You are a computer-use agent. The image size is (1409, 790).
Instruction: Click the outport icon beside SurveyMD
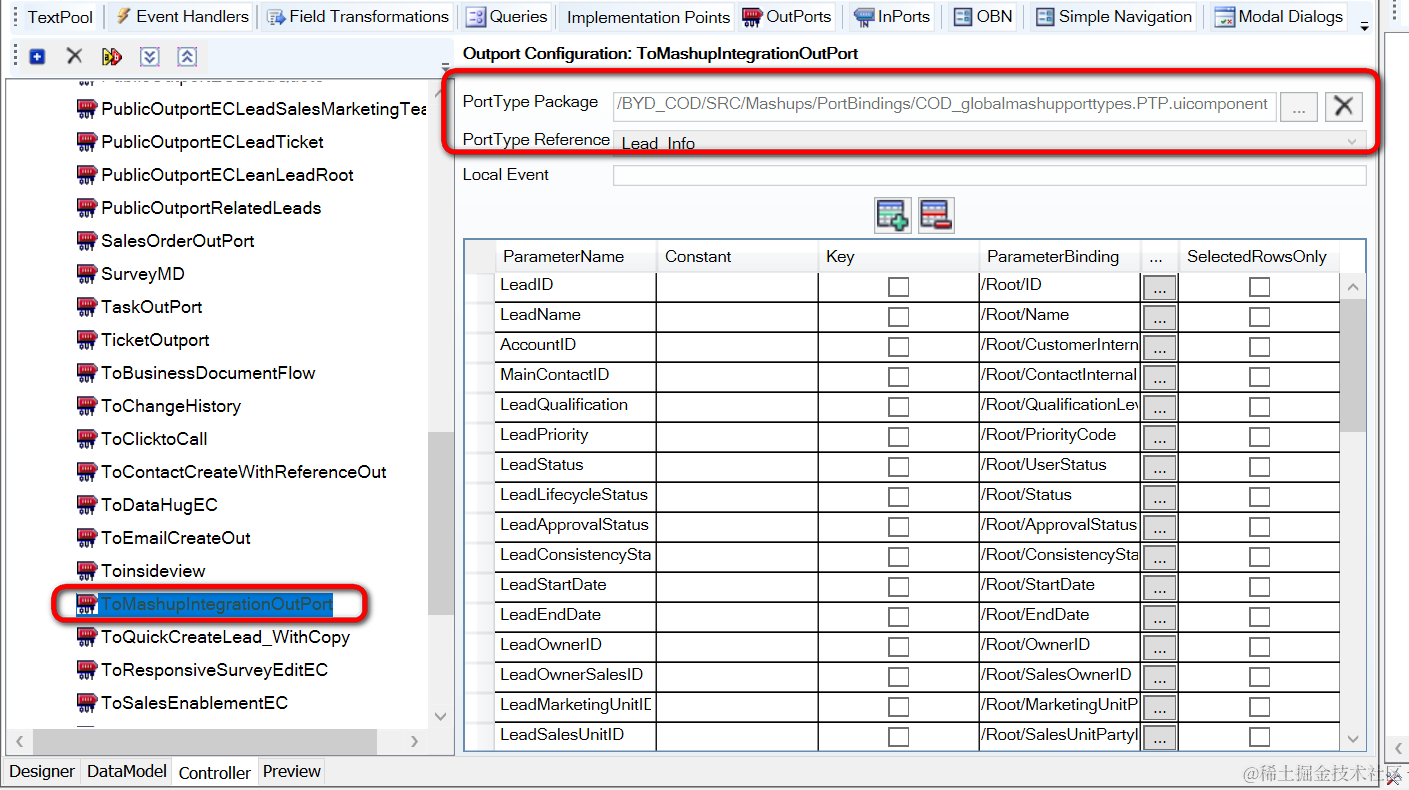[87, 274]
